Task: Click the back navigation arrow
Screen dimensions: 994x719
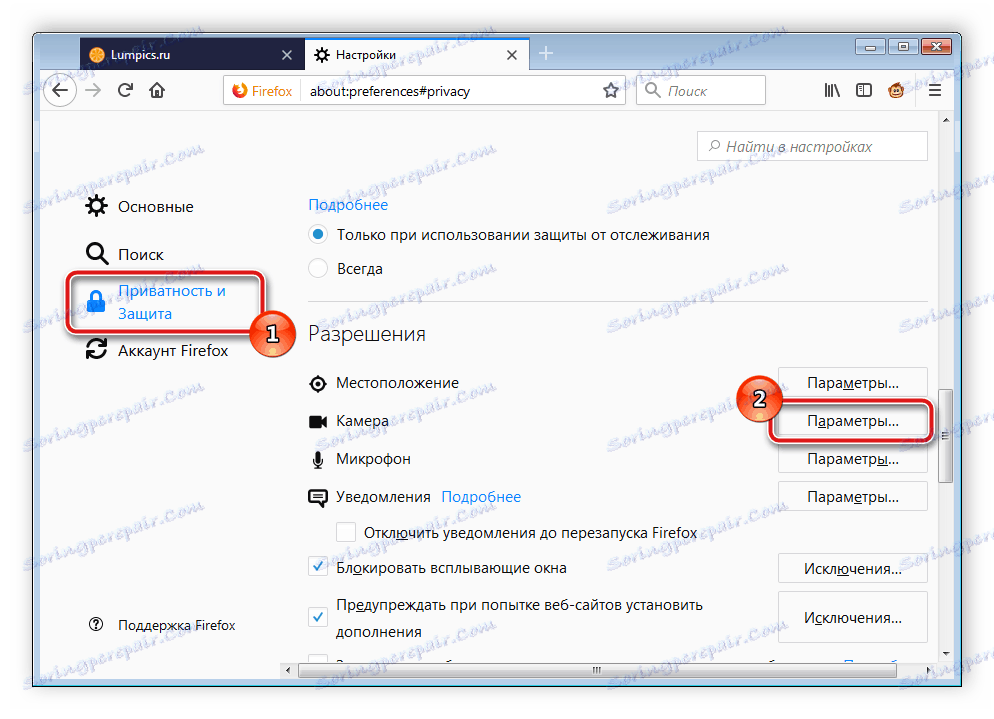Action: tap(60, 90)
